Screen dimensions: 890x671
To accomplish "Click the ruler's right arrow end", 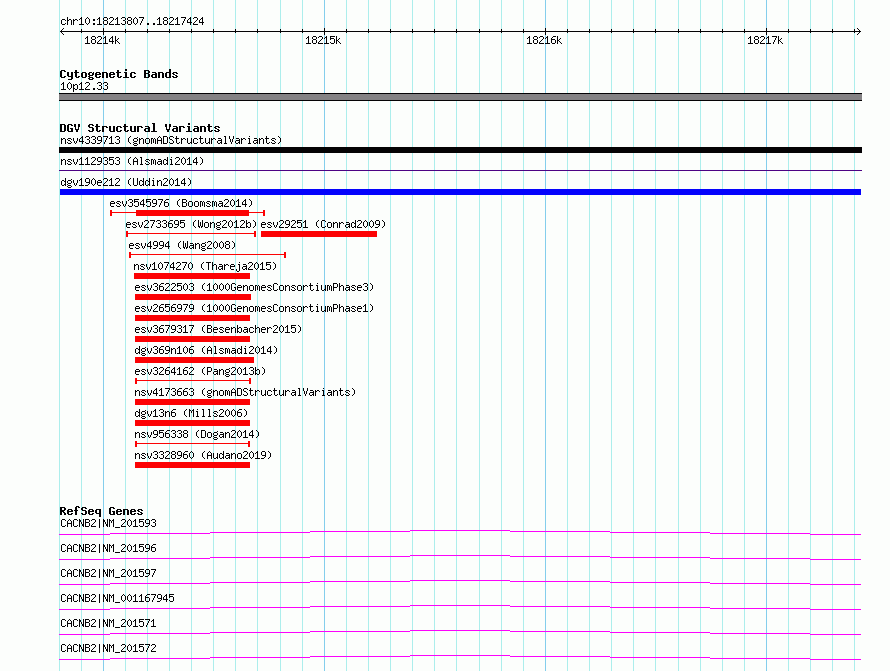I will click(858, 32).
